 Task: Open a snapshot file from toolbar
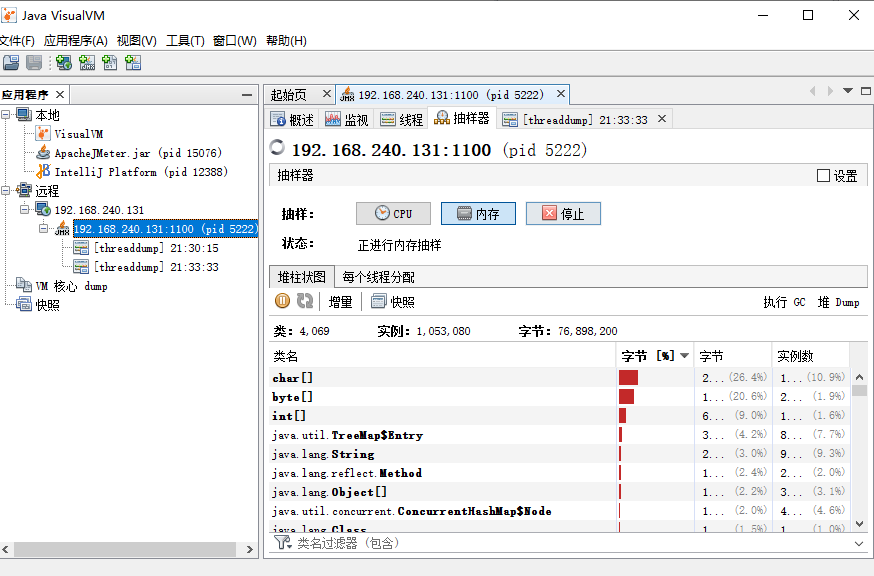pos(11,63)
